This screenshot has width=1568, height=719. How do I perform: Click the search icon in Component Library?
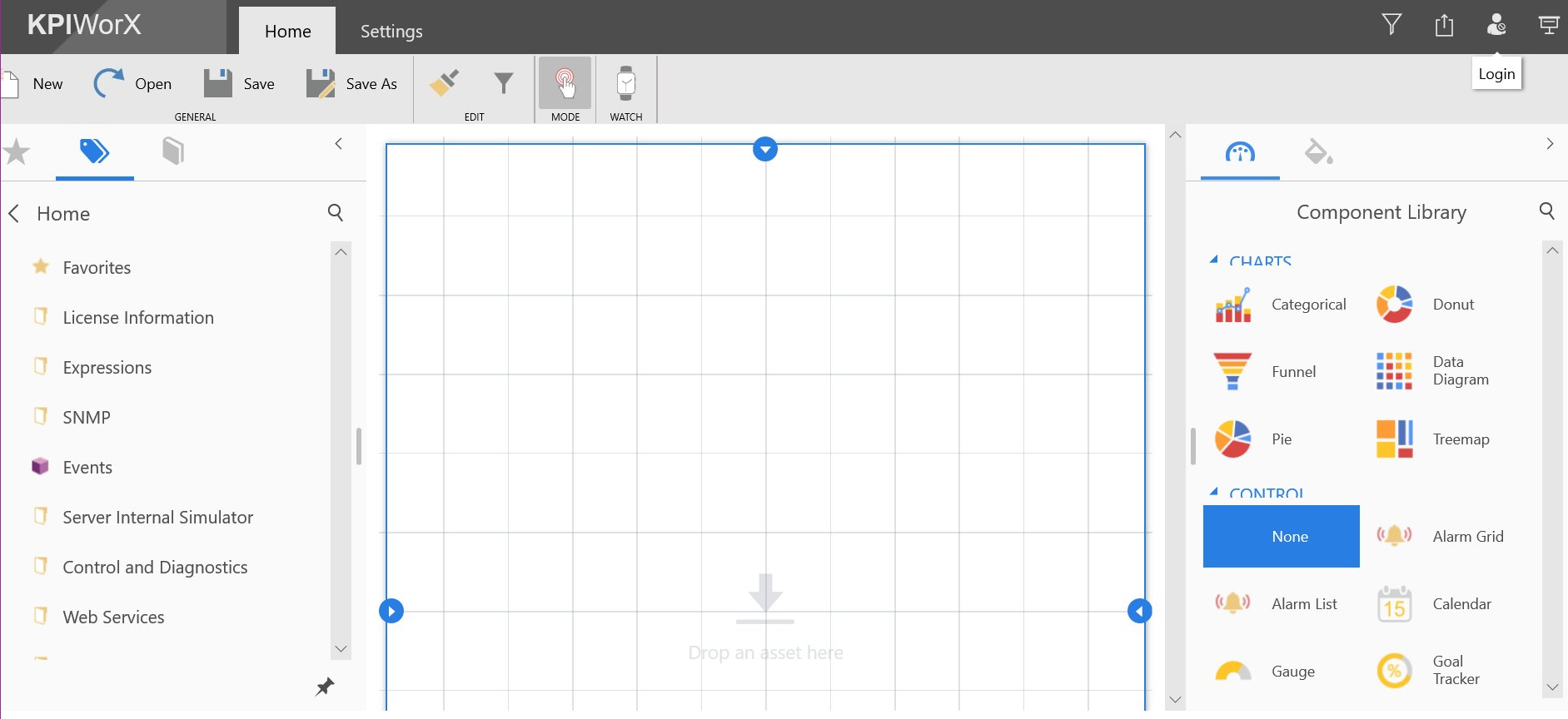[x=1546, y=211]
